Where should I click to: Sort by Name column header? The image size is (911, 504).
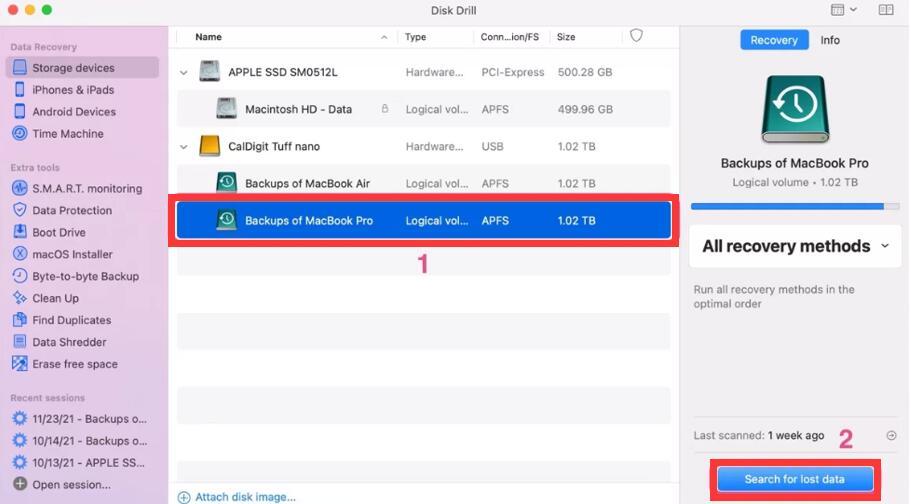click(x=208, y=37)
